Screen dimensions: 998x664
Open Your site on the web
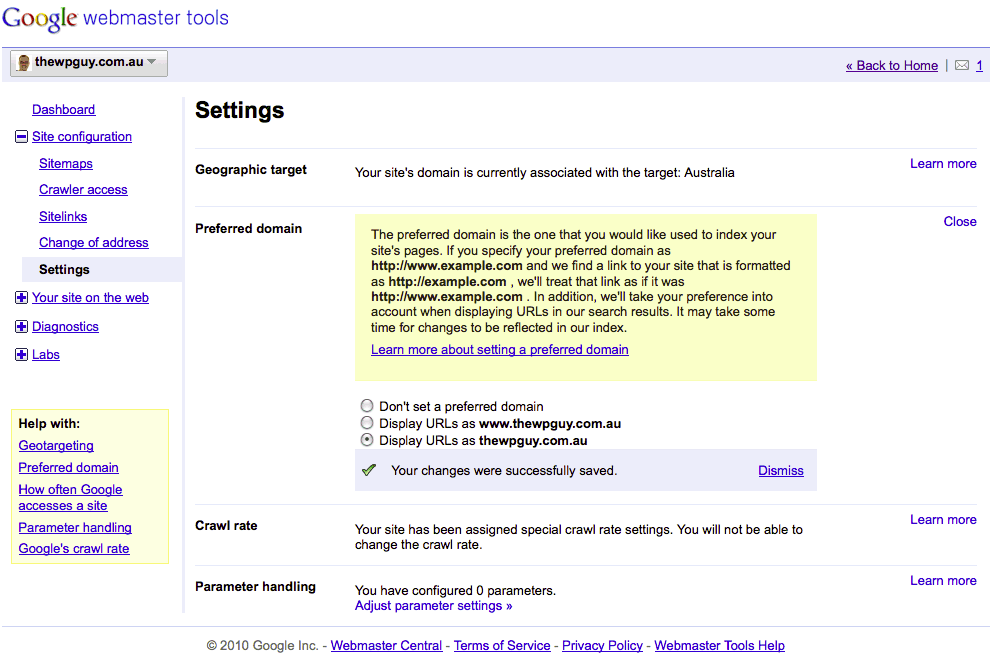click(x=90, y=297)
